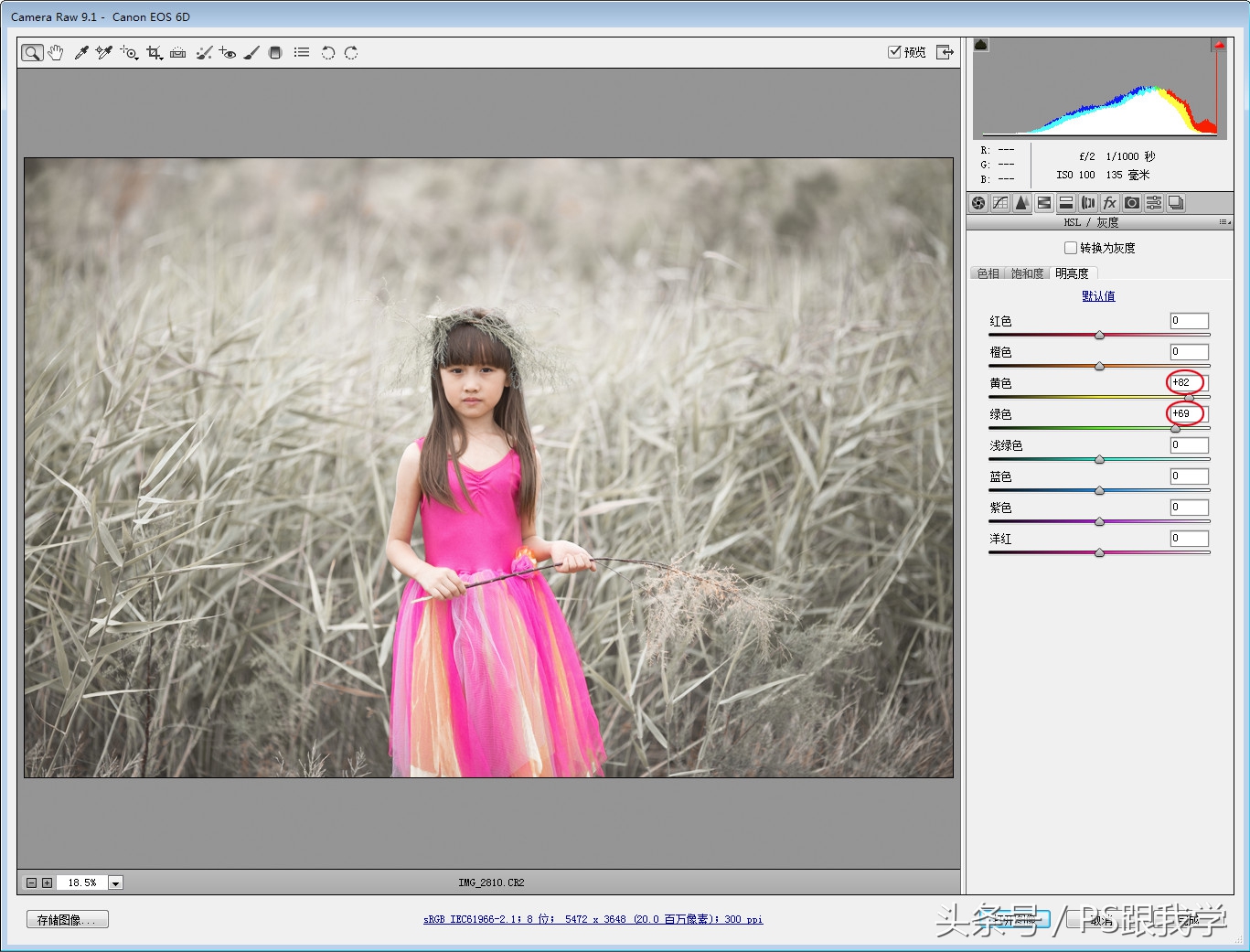Activate the Red Eye Removal tool
This screenshot has width=1250, height=952.
click(x=228, y=53)
